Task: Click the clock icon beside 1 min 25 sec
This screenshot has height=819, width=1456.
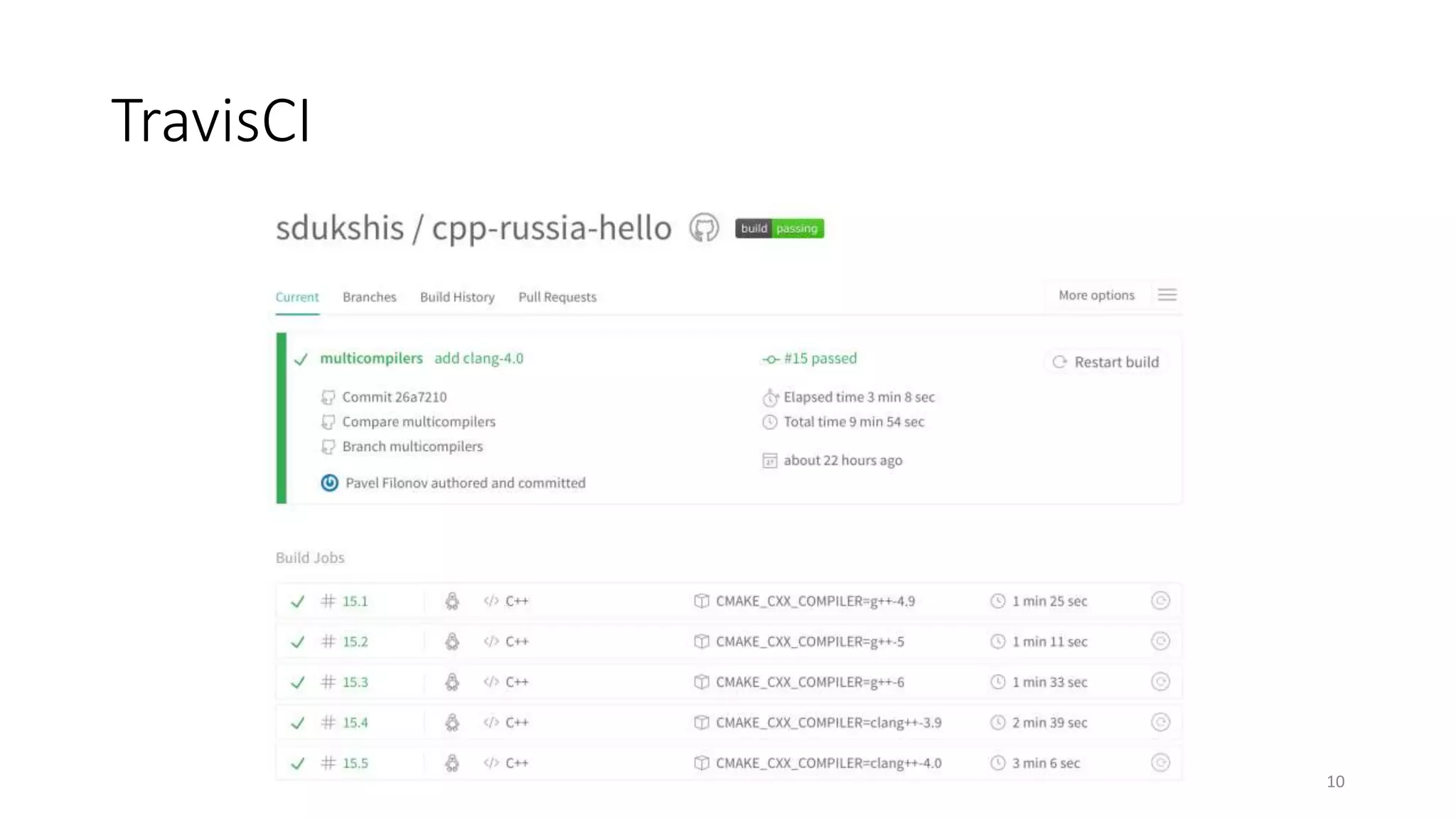Action: pyautogui.click(x=998, y=601)
